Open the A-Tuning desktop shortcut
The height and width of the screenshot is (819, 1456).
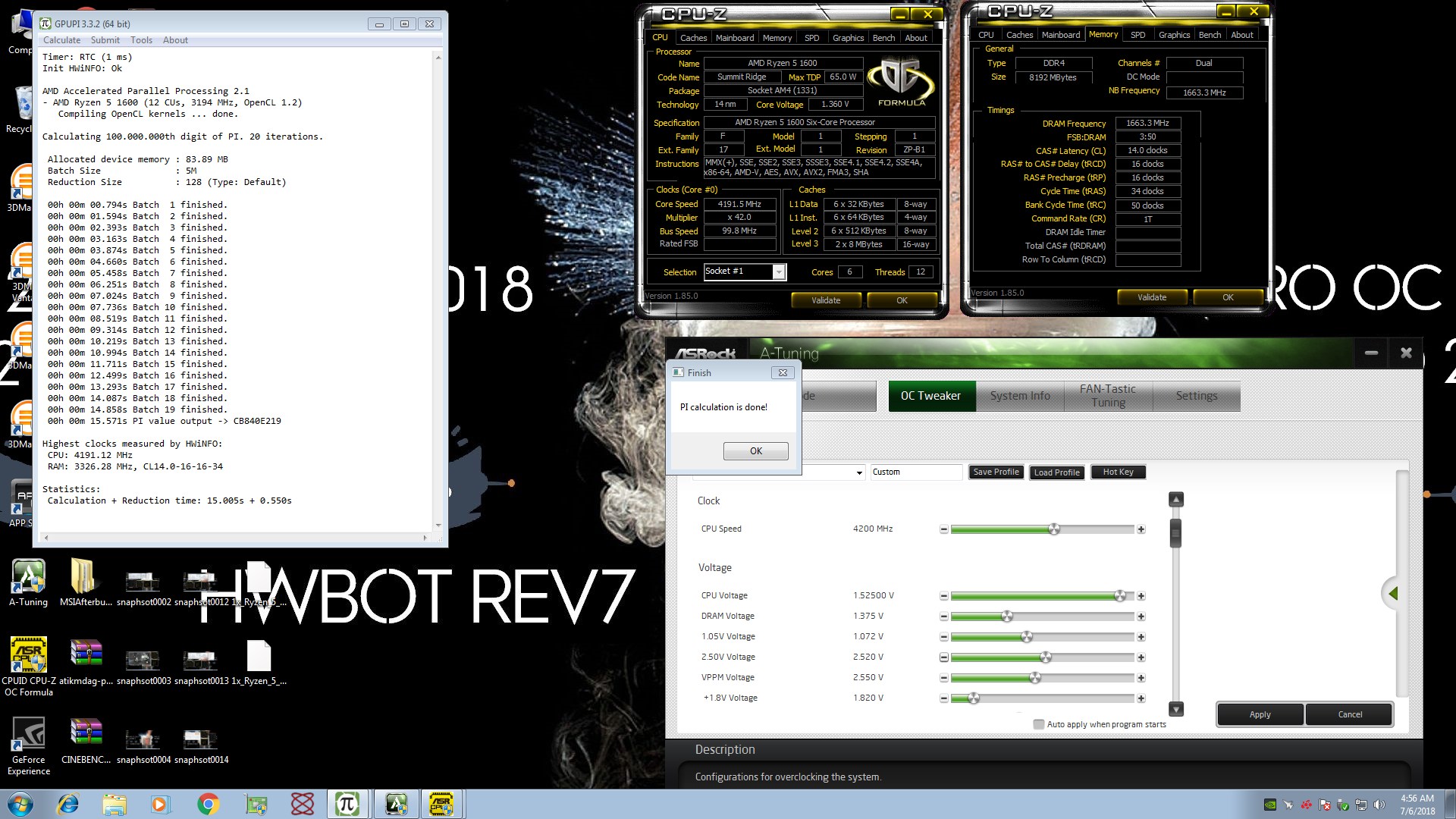coord(28,582)
